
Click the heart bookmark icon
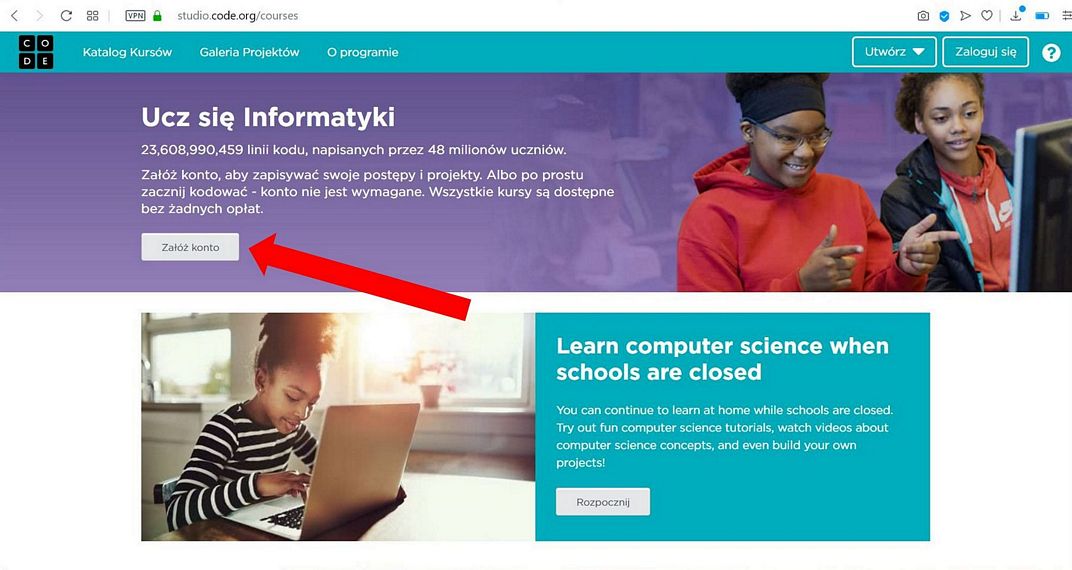987,15
